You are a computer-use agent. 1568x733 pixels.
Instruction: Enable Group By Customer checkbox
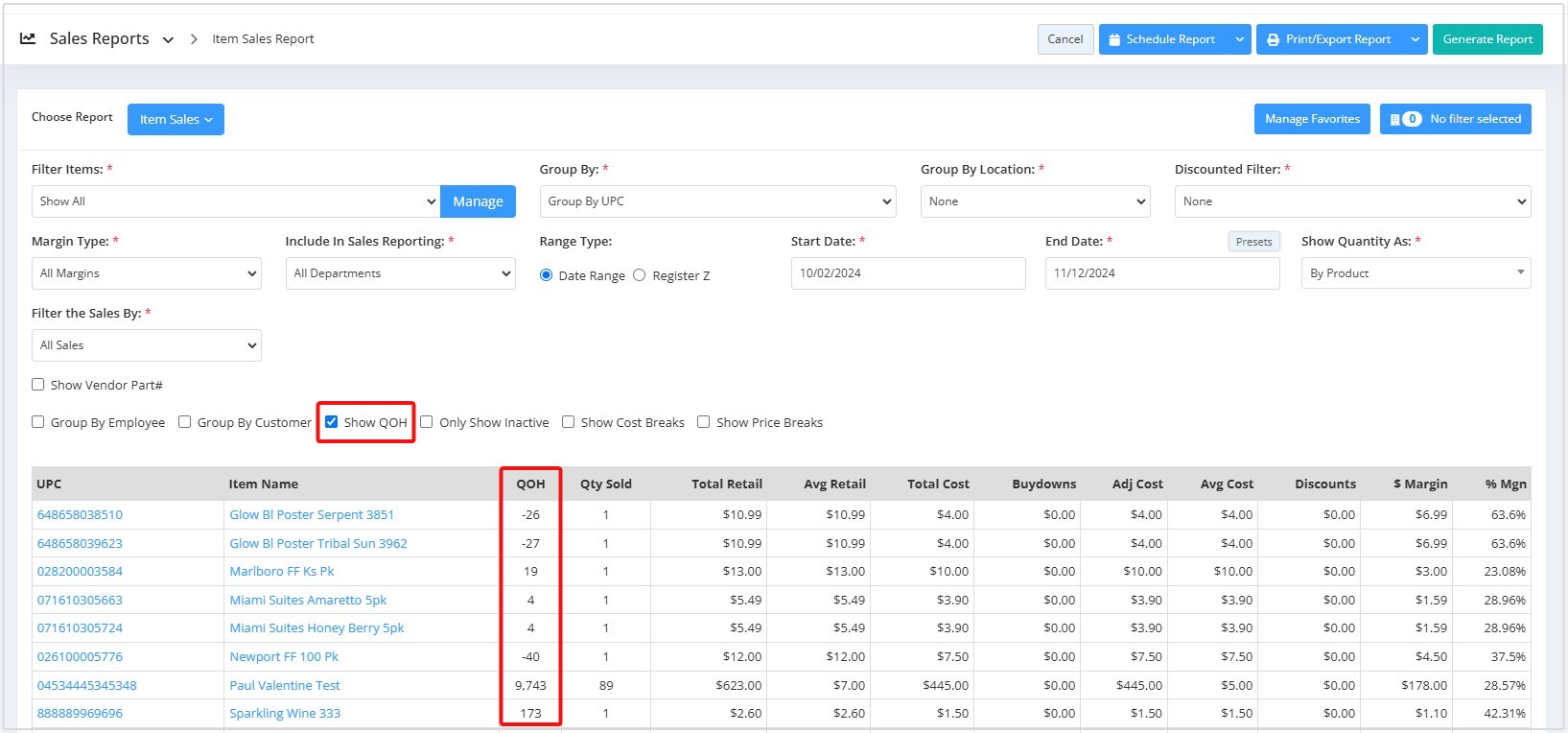[185, 422]
